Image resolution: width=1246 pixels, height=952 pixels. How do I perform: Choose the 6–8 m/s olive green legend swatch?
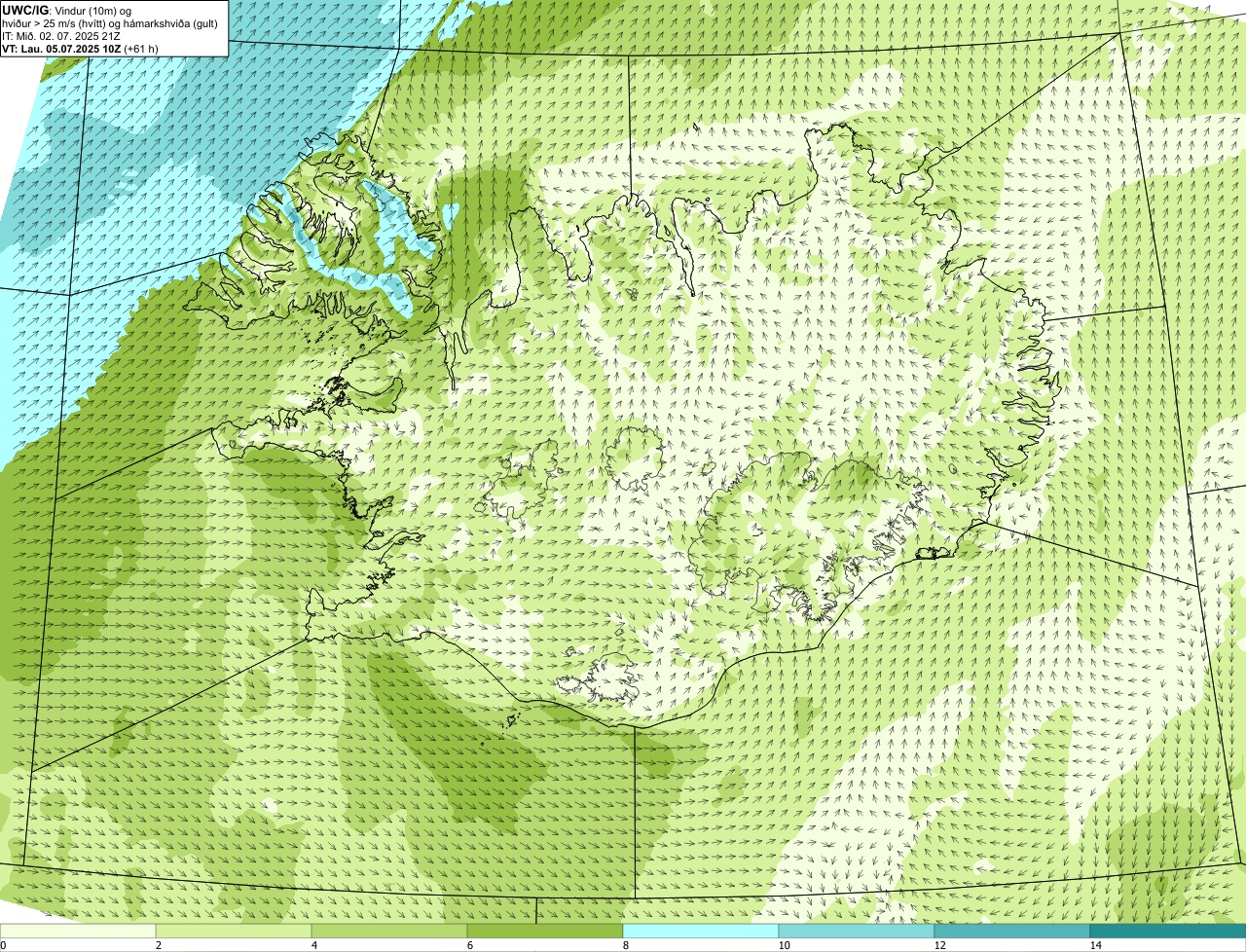pos(545,931)
